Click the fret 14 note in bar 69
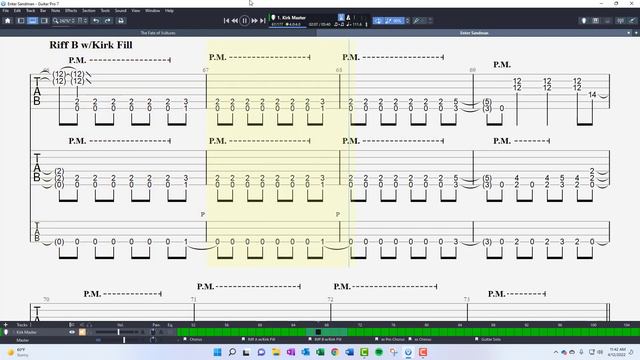 coord(592,95)
